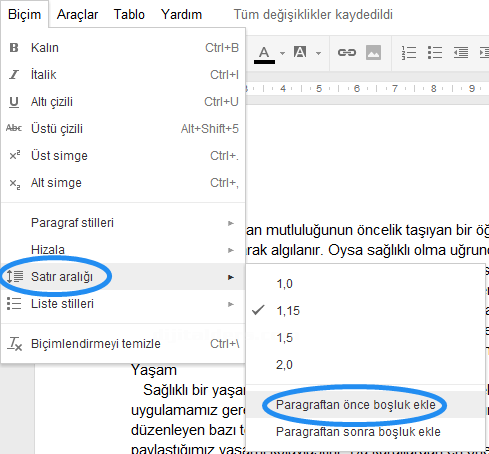Open the Yardım menu

pyautogui.click(x=182, y=14)
